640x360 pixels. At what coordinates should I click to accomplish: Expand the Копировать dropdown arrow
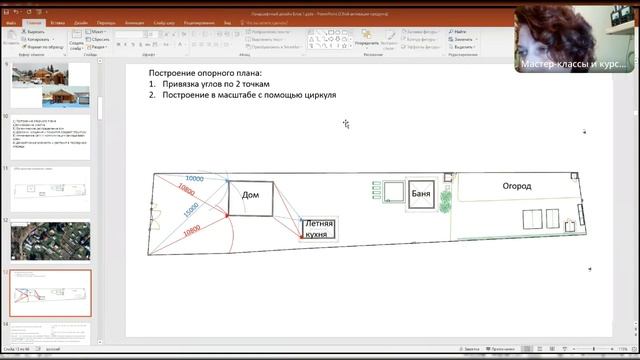click(x=53, y=39)
